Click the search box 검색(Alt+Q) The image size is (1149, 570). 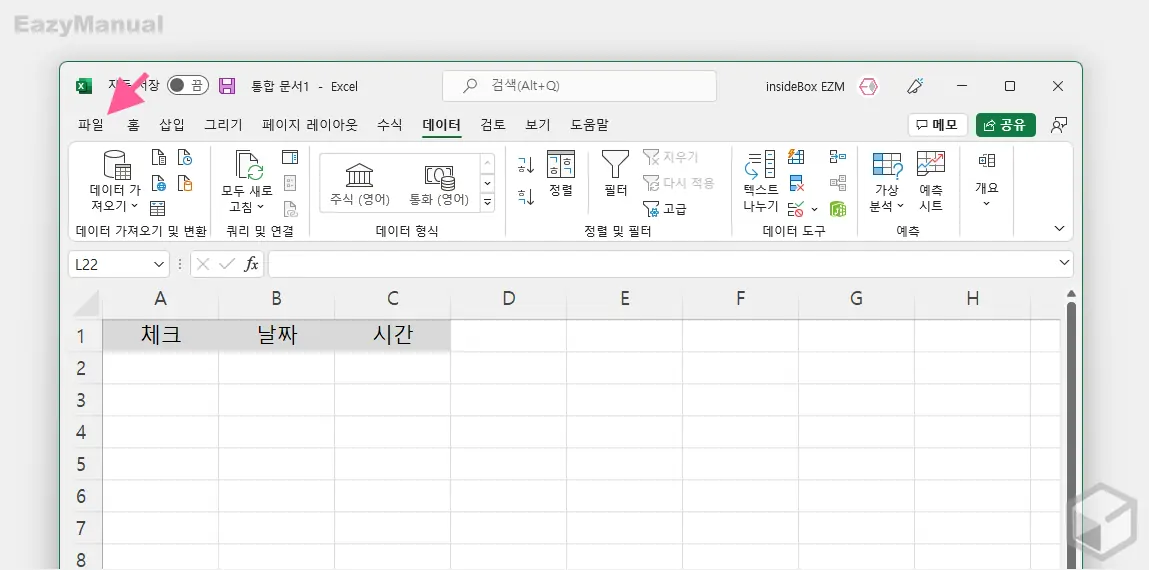580,86
